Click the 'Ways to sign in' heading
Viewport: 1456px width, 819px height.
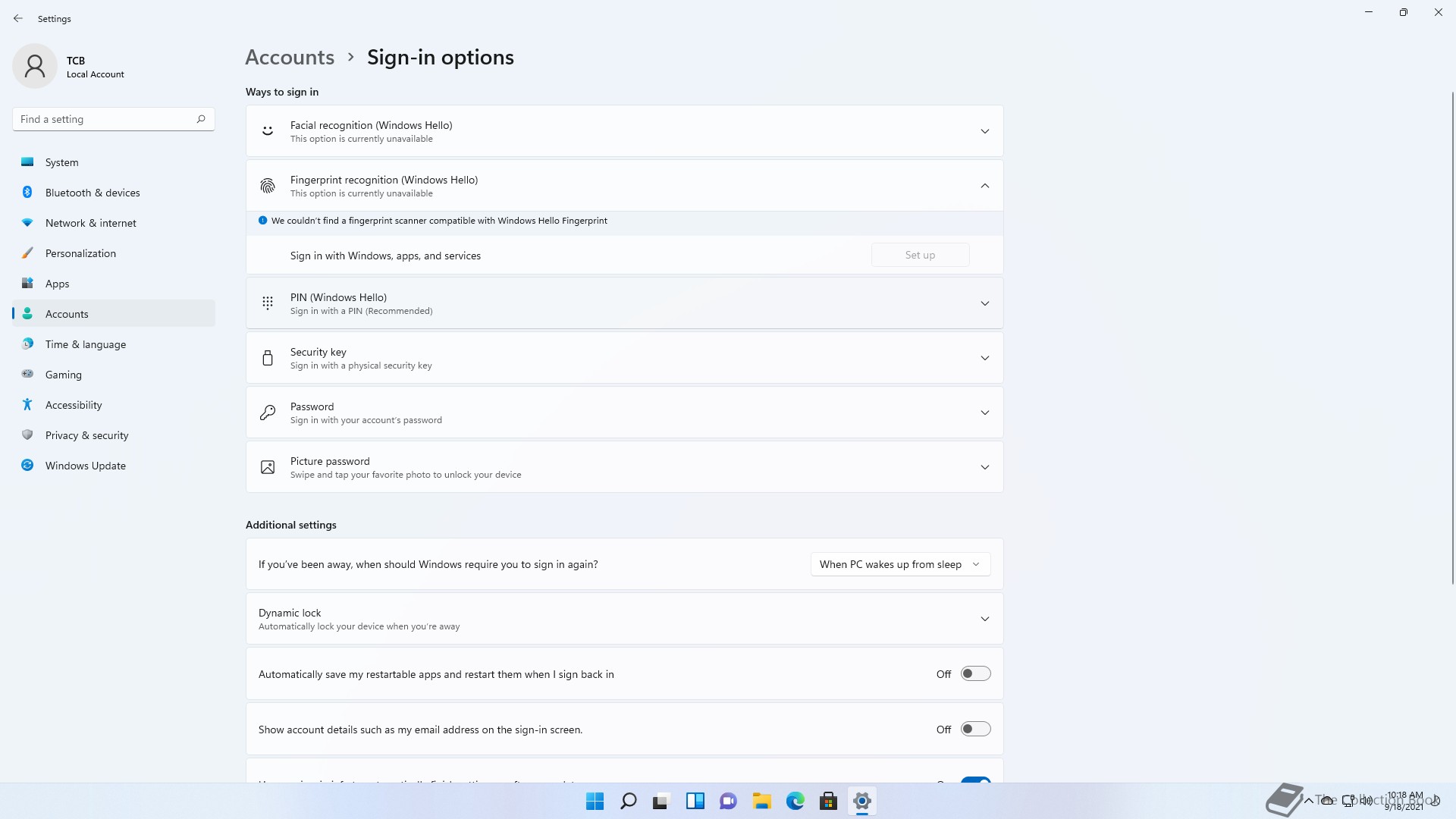click(x=282, y=92)
